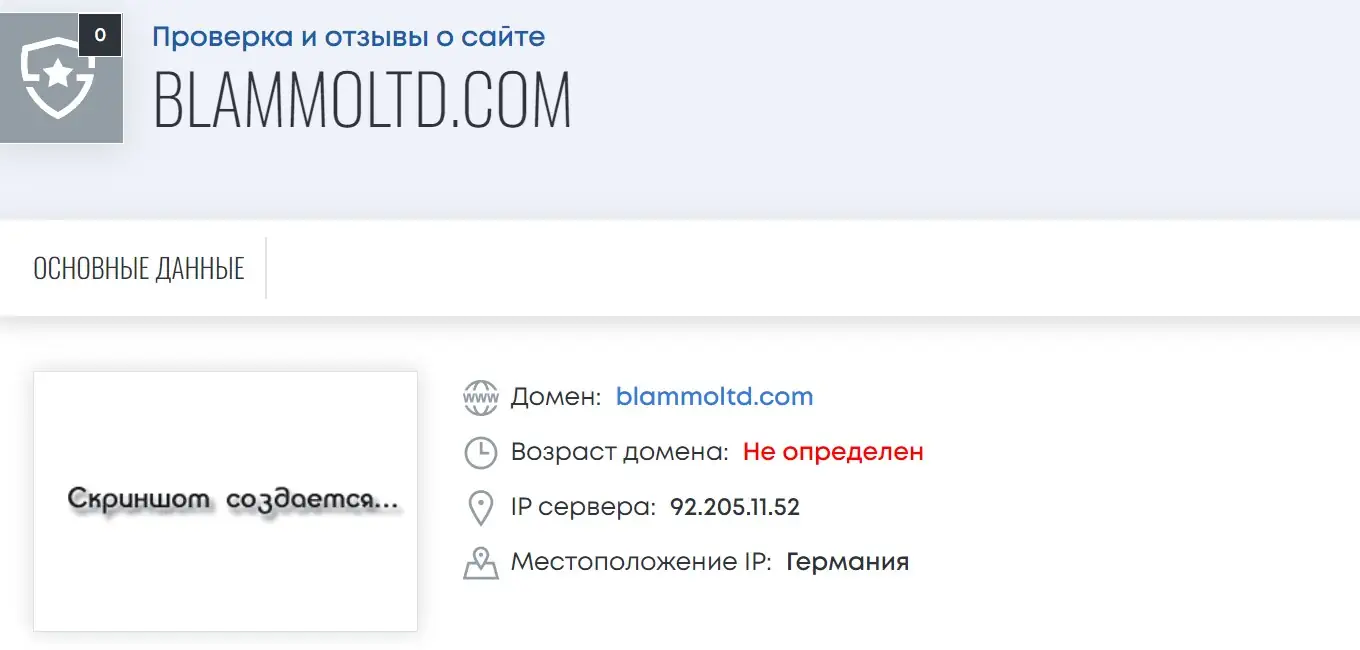Open the site screenshot thumbnail placeholder

[225, 501]
